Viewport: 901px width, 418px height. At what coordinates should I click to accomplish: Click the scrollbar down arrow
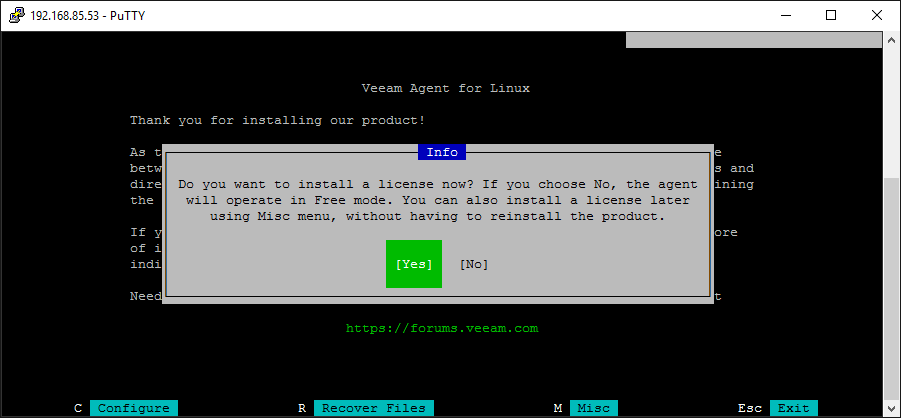891,409
